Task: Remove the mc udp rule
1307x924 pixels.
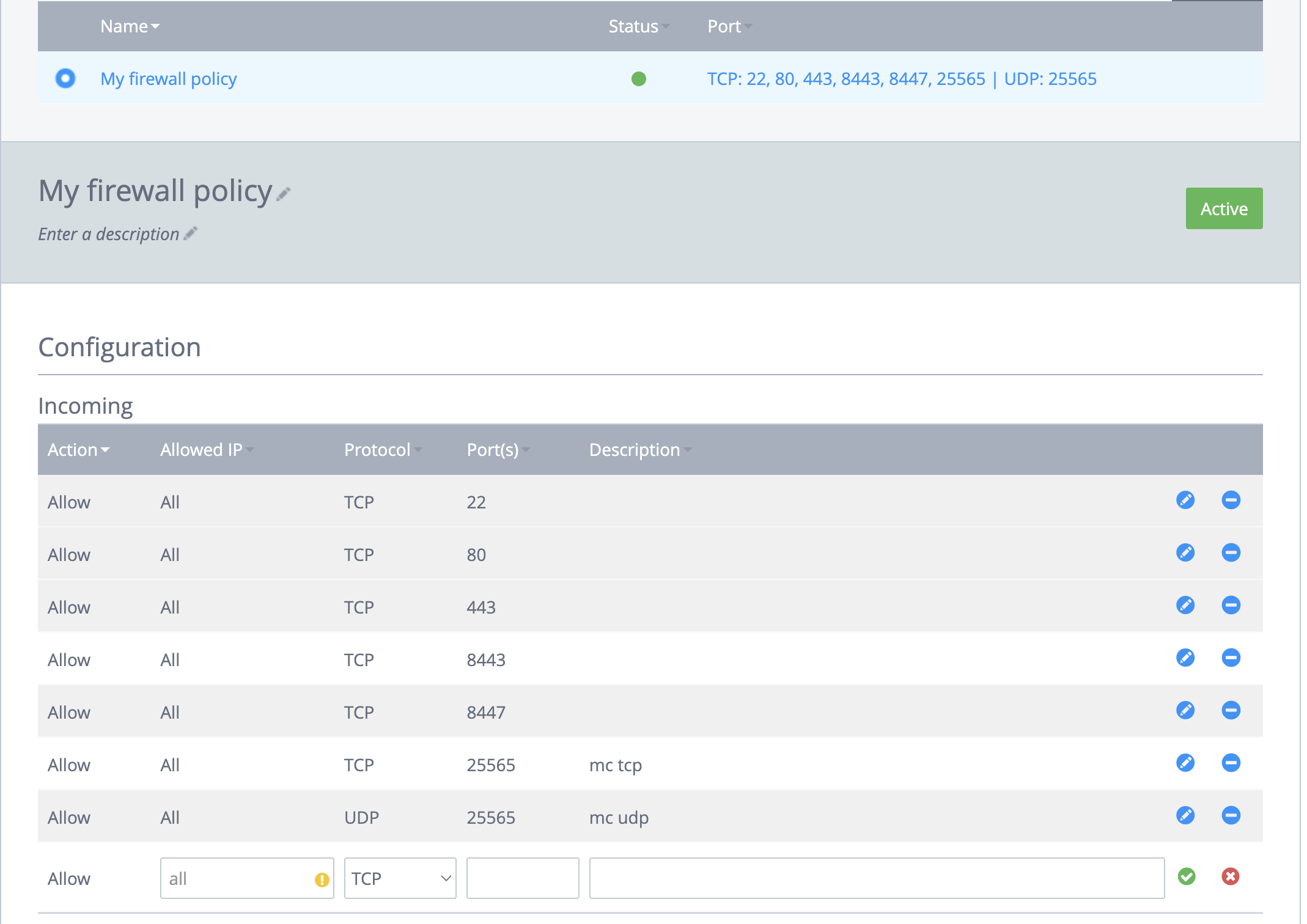Action: click(1231, 816)
